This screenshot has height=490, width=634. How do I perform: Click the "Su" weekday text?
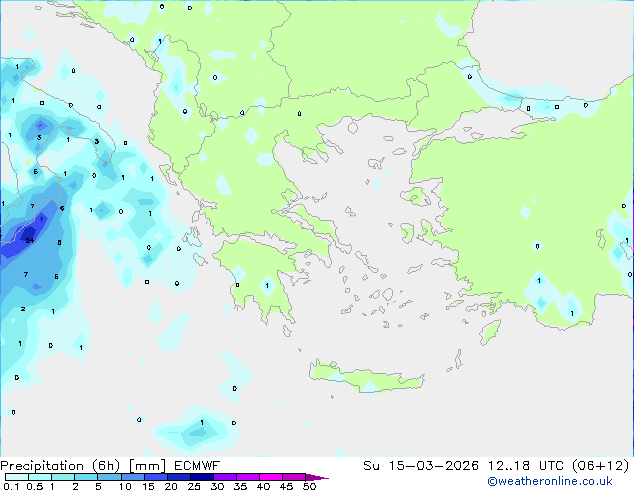pyautogui.click(x=371, y=466)
